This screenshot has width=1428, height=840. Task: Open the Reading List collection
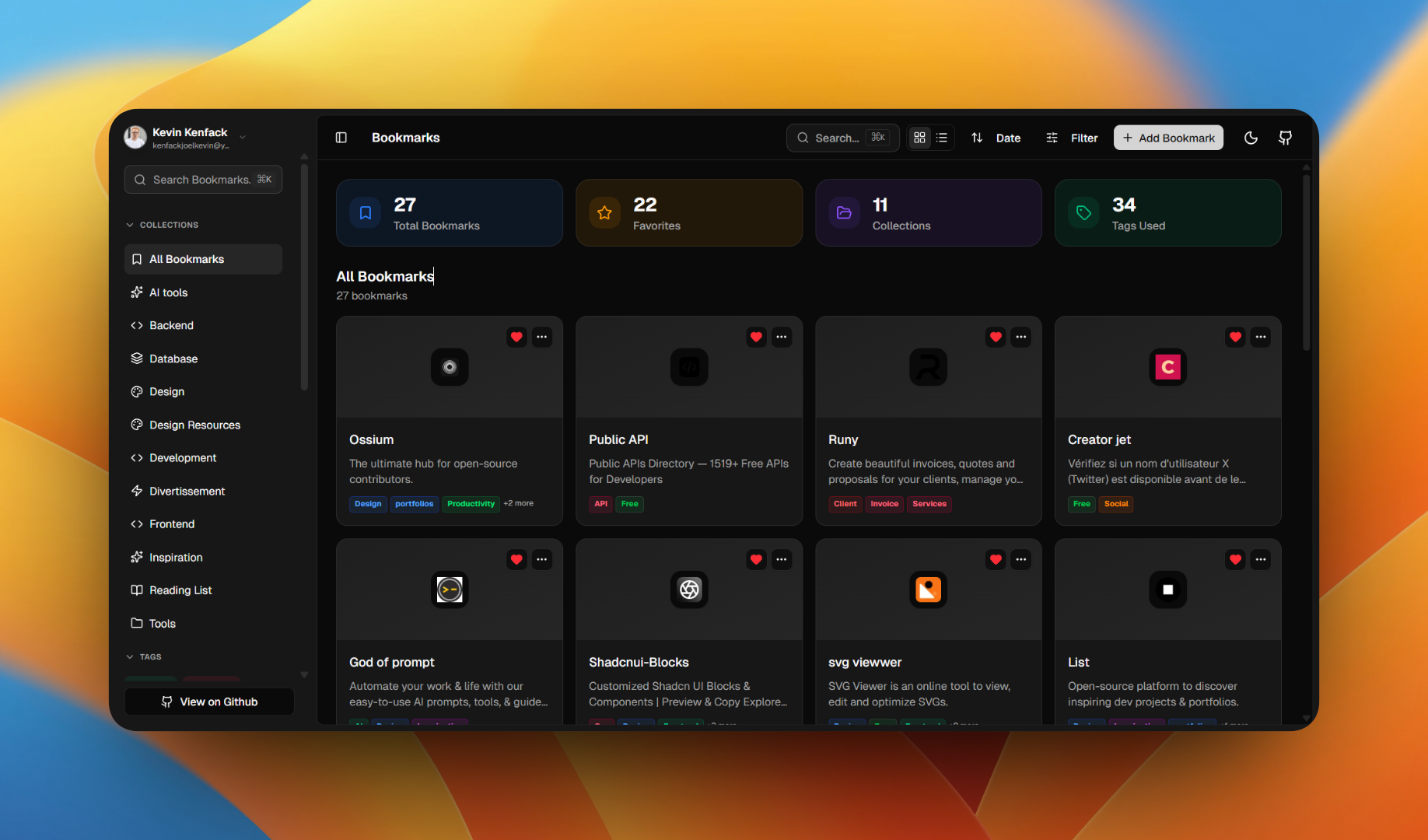[203, 590]
